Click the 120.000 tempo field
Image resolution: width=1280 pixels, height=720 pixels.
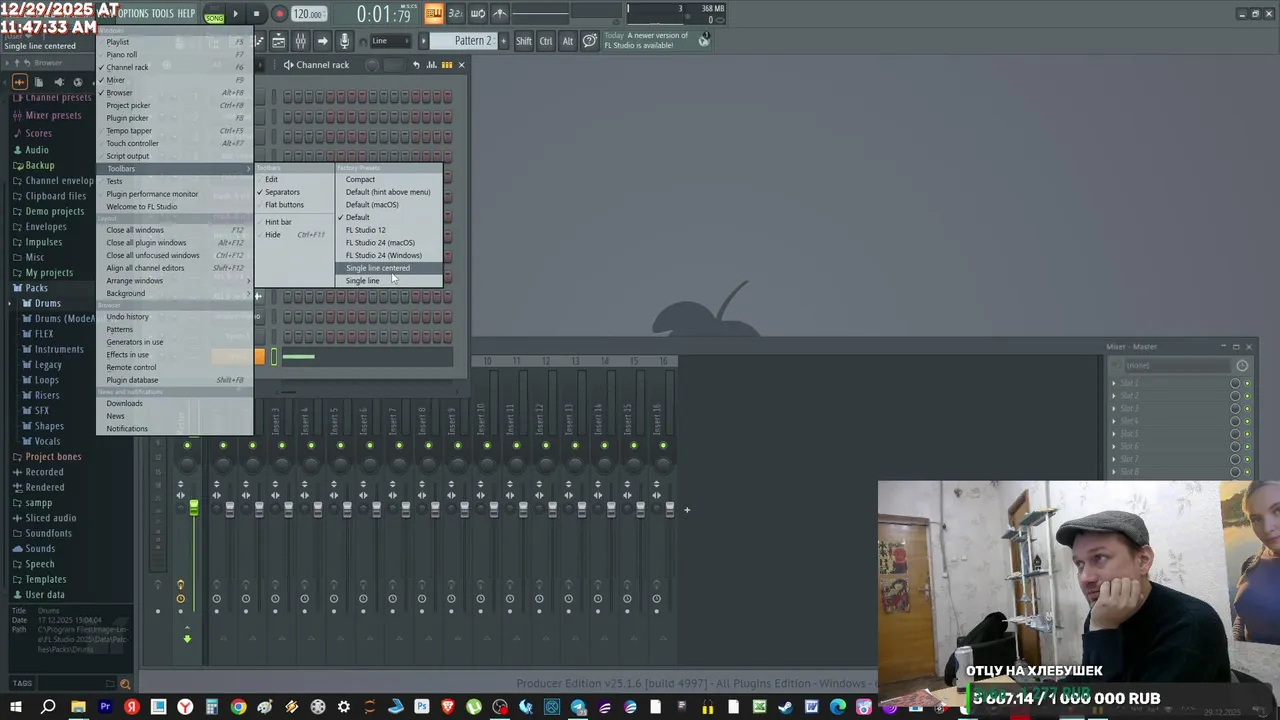(x=308, y=14)
